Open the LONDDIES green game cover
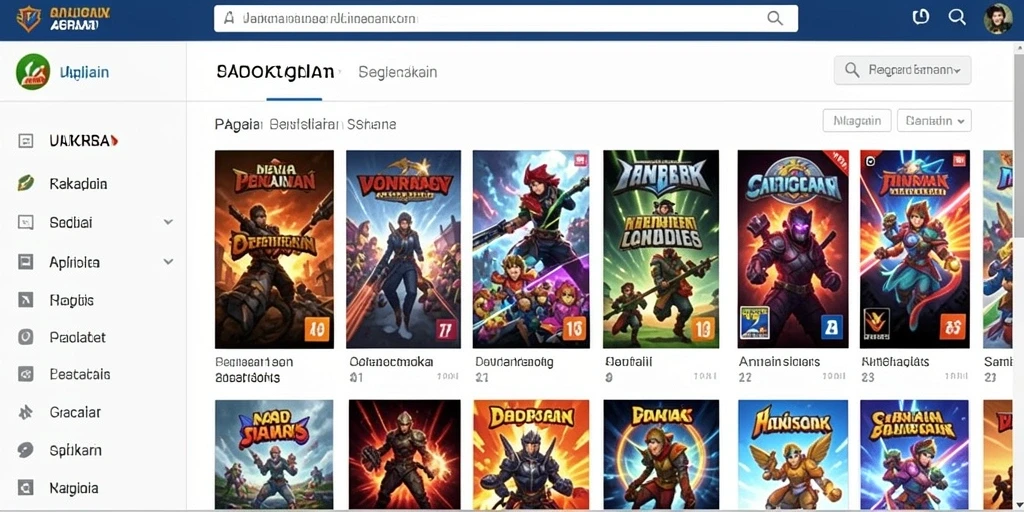Image resolution: width=1024 pixels, height=512 pixels. (661, 249)
